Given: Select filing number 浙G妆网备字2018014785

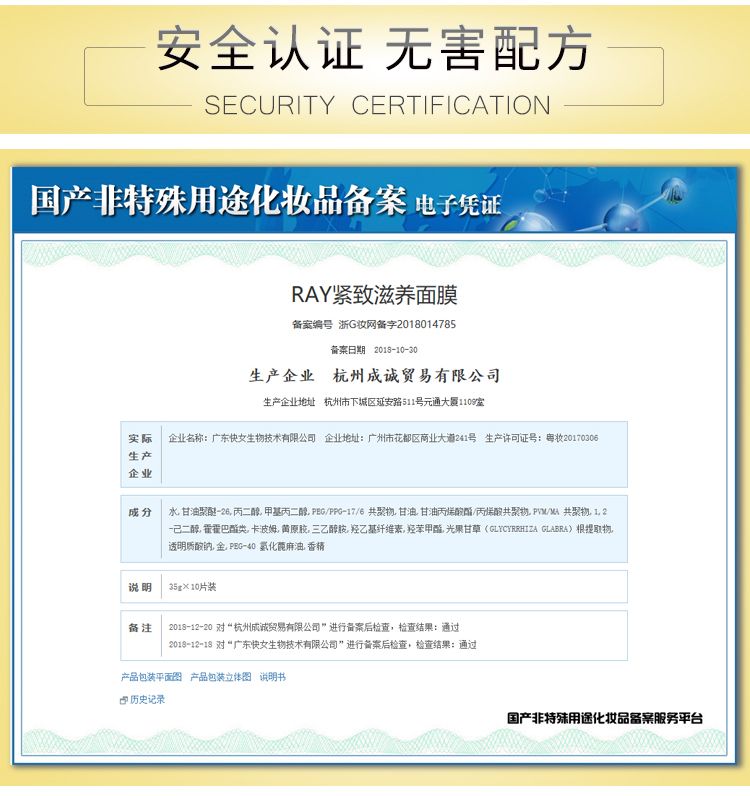Looking at the screenshot, I should [397, 324].
